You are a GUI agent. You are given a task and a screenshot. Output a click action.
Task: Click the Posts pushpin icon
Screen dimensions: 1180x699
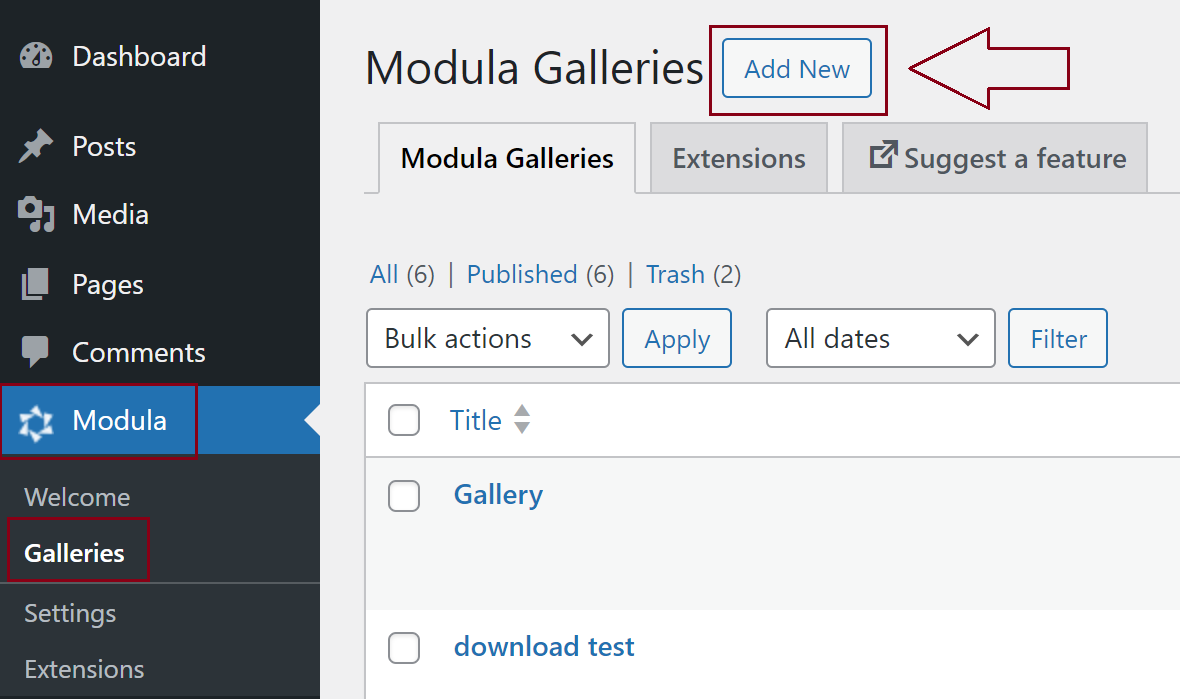click(36, 147)
